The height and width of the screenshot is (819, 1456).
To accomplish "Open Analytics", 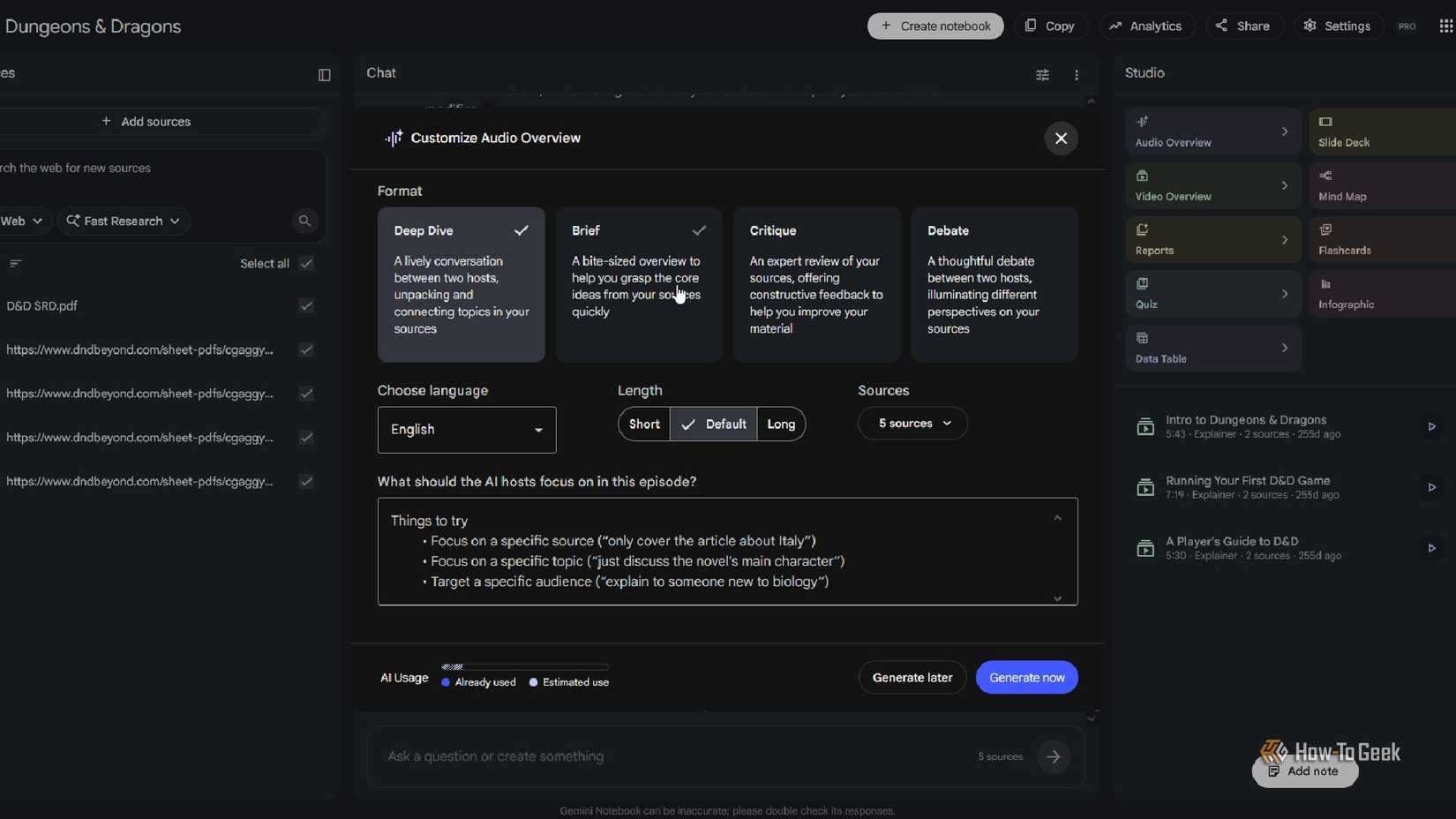I will [x=1146, y=26].
